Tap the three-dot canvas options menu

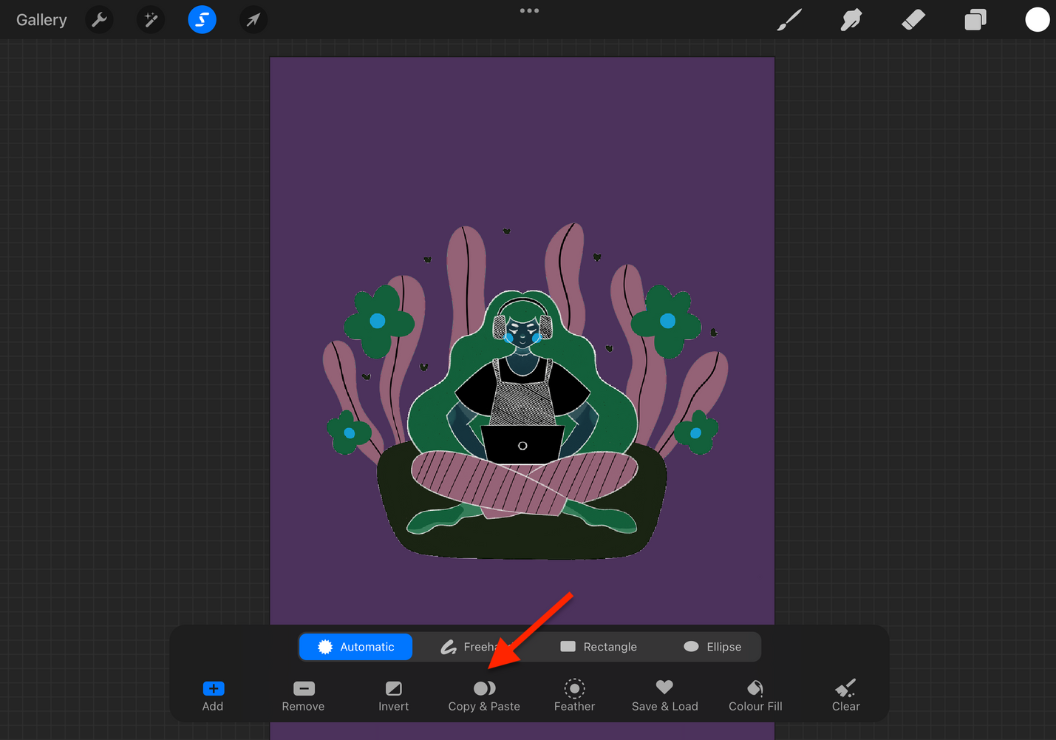[x=529, y=11]
